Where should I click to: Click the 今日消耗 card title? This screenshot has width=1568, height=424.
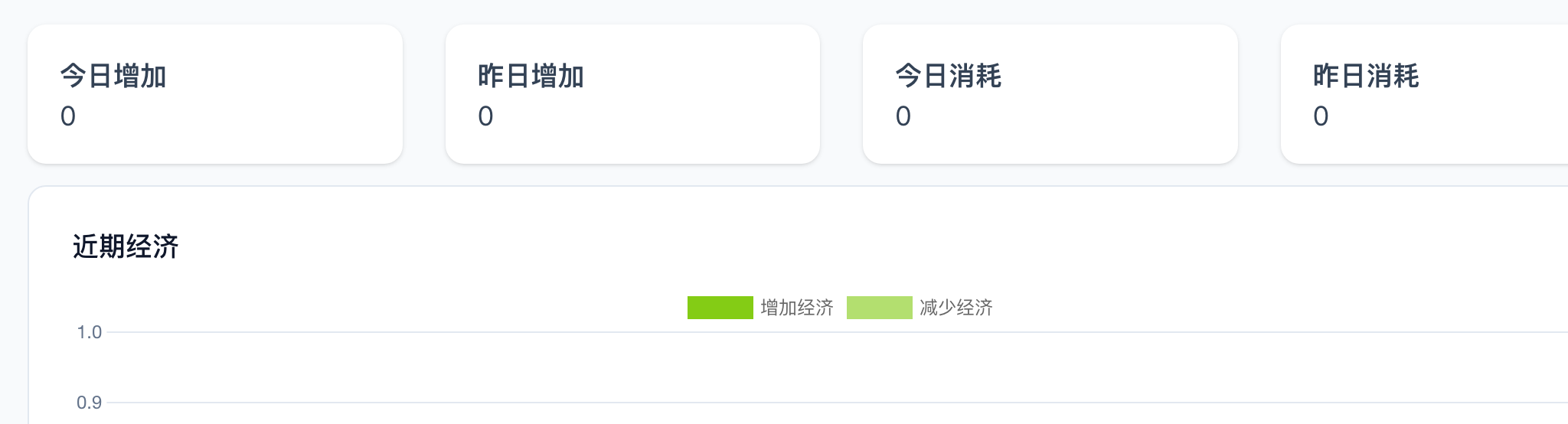coord(949,77)
